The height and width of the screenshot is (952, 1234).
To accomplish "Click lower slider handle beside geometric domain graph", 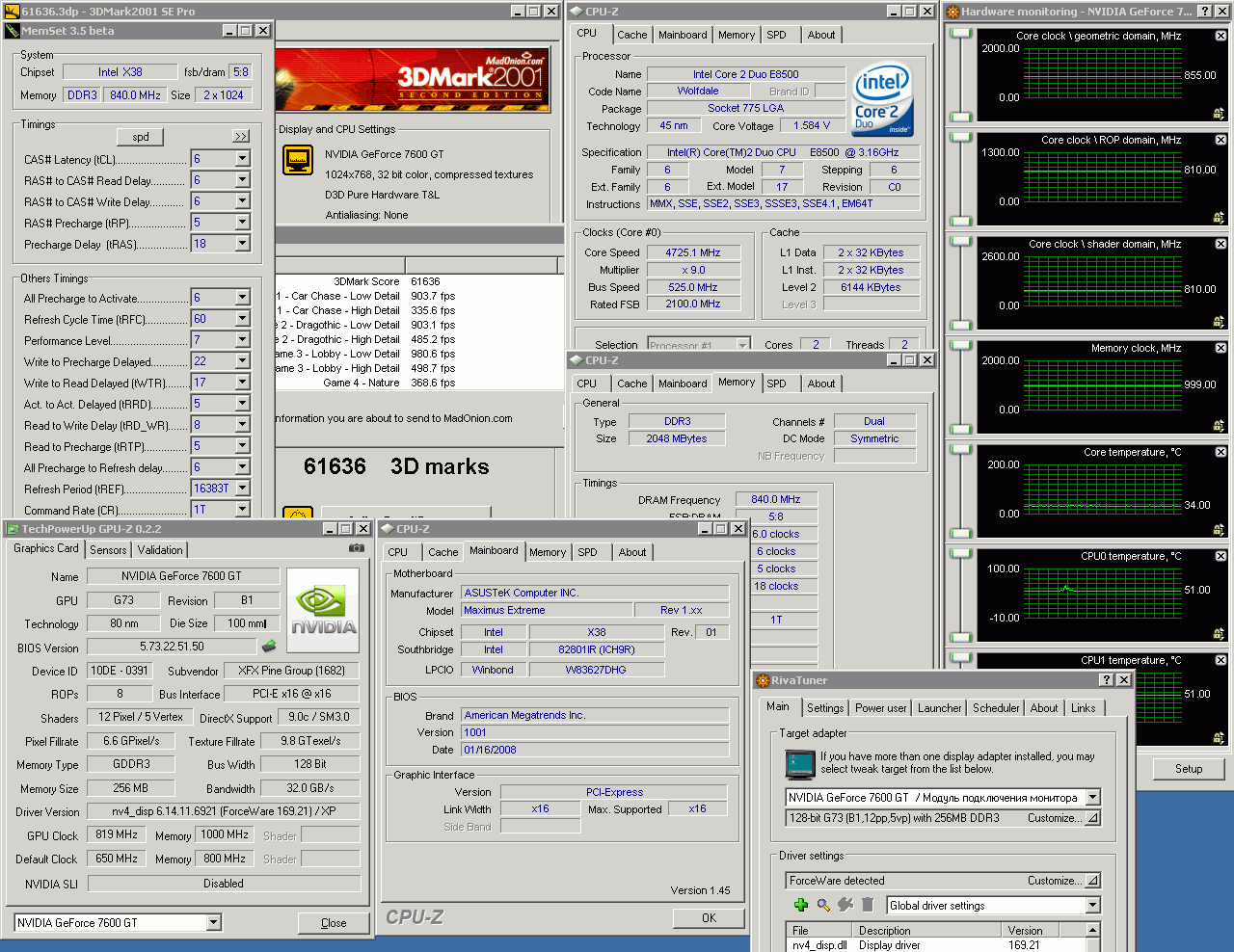I will pos(960,116).
